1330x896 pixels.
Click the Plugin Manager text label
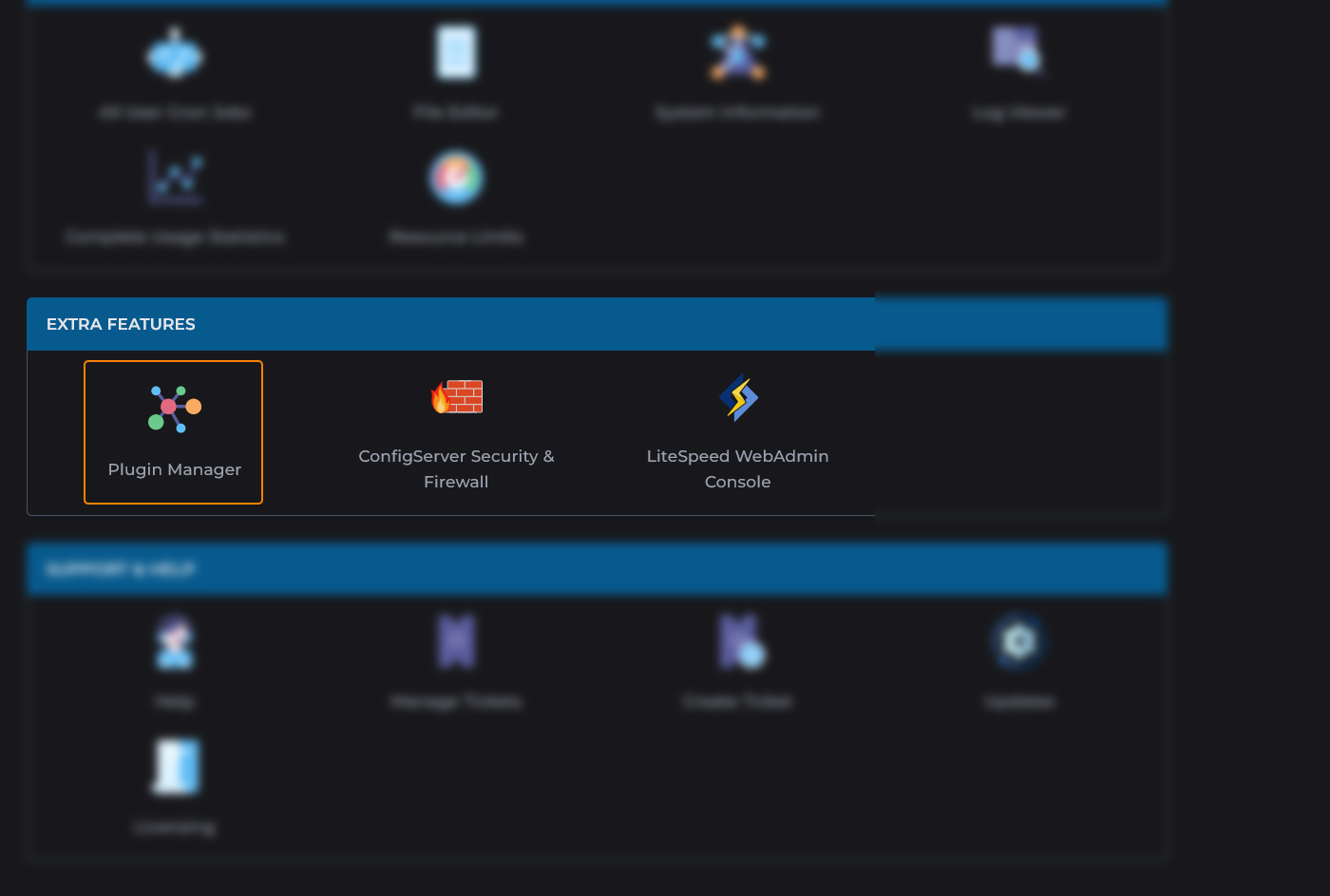175,469
